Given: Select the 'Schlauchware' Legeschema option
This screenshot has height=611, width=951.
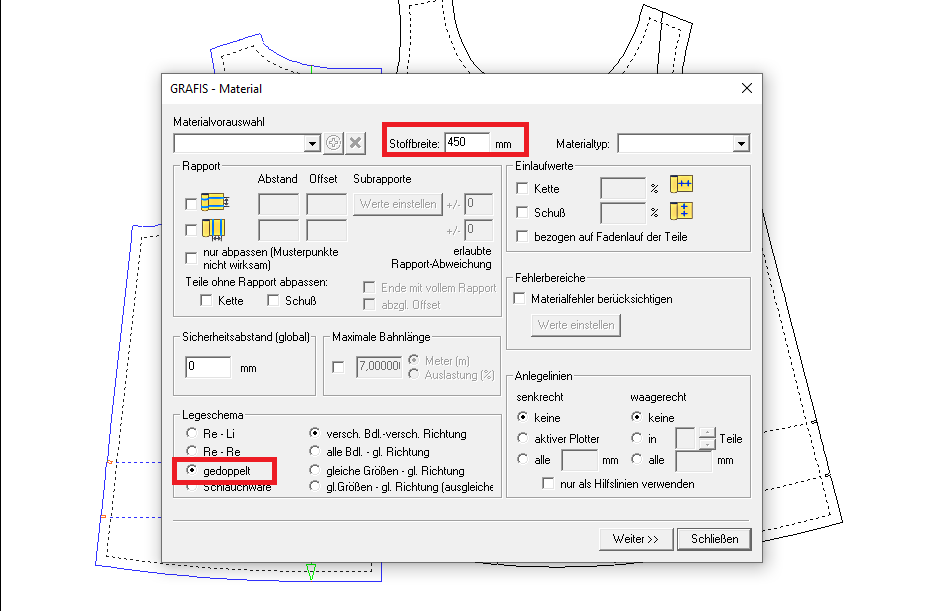Looking at the screenshot, I should (192, 487).
